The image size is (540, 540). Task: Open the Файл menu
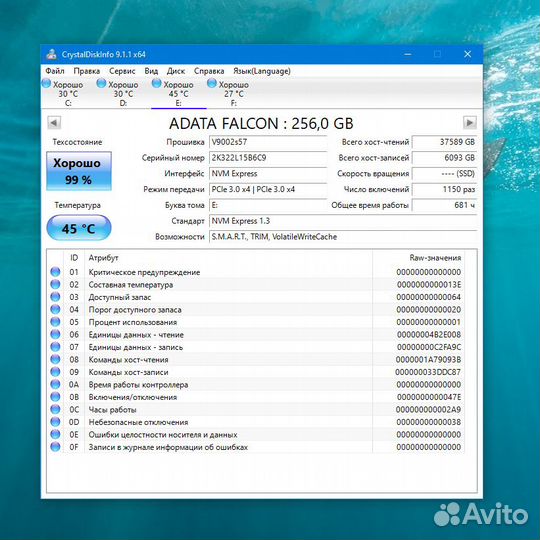(55, 71)
